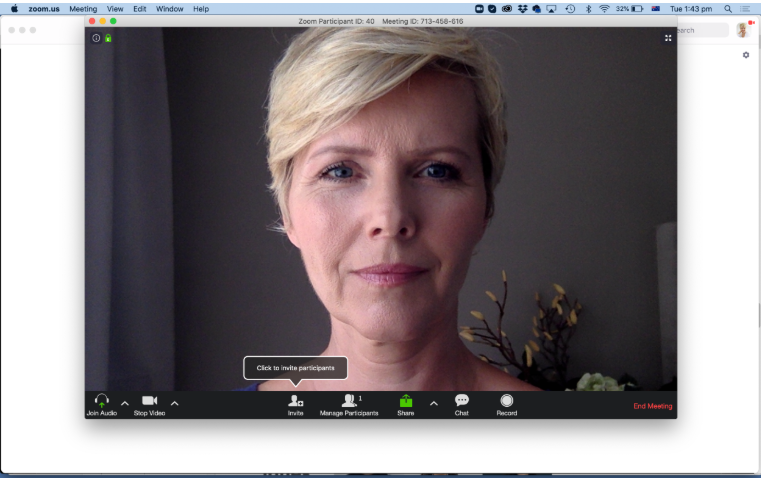Image resolution: width=761 pixels, height=478 pixels.
Task: Click profile avatar in background Zoom window
Action: point(743,30)
